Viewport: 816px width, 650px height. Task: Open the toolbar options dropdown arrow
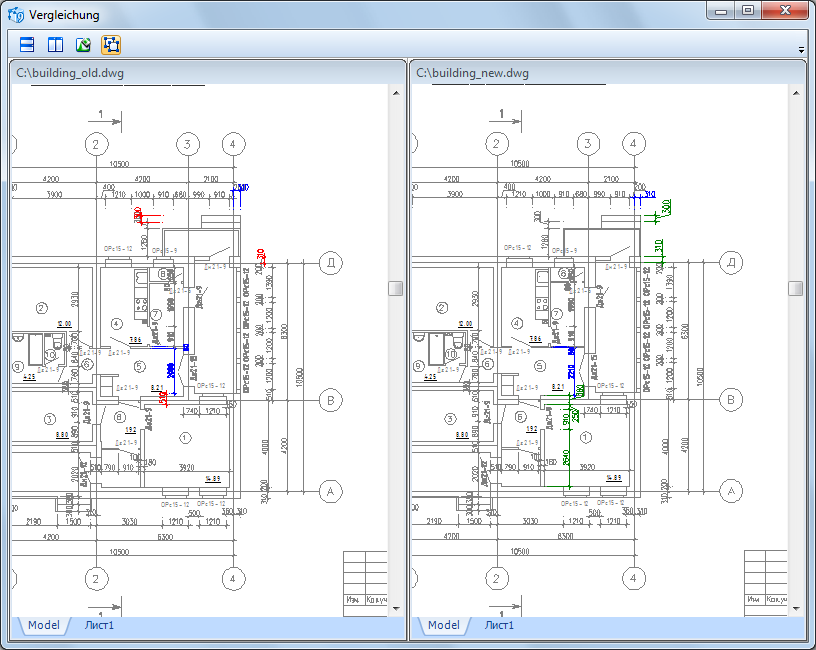(801, 49)
